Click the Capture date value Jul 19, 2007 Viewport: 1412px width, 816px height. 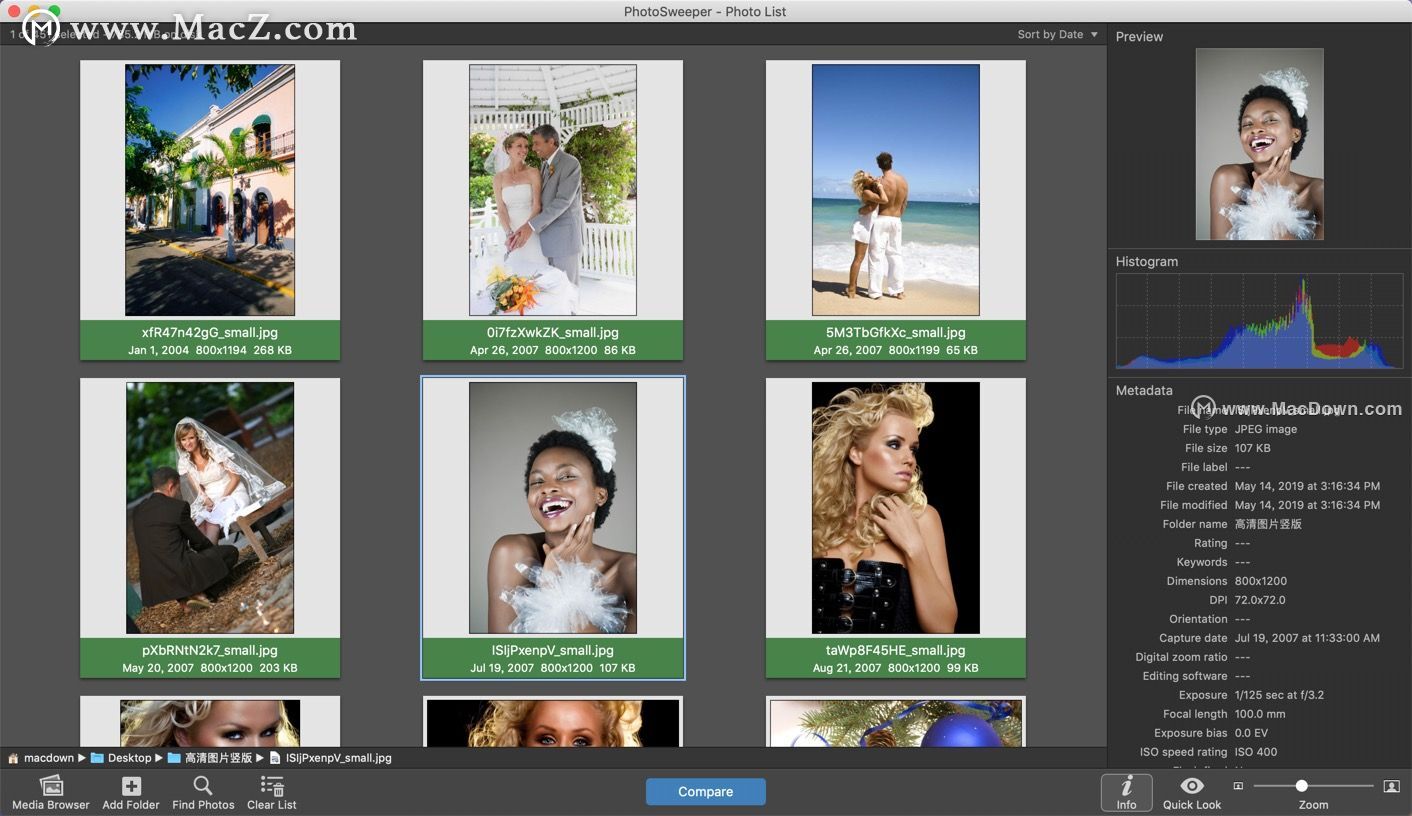(1307, 638)
